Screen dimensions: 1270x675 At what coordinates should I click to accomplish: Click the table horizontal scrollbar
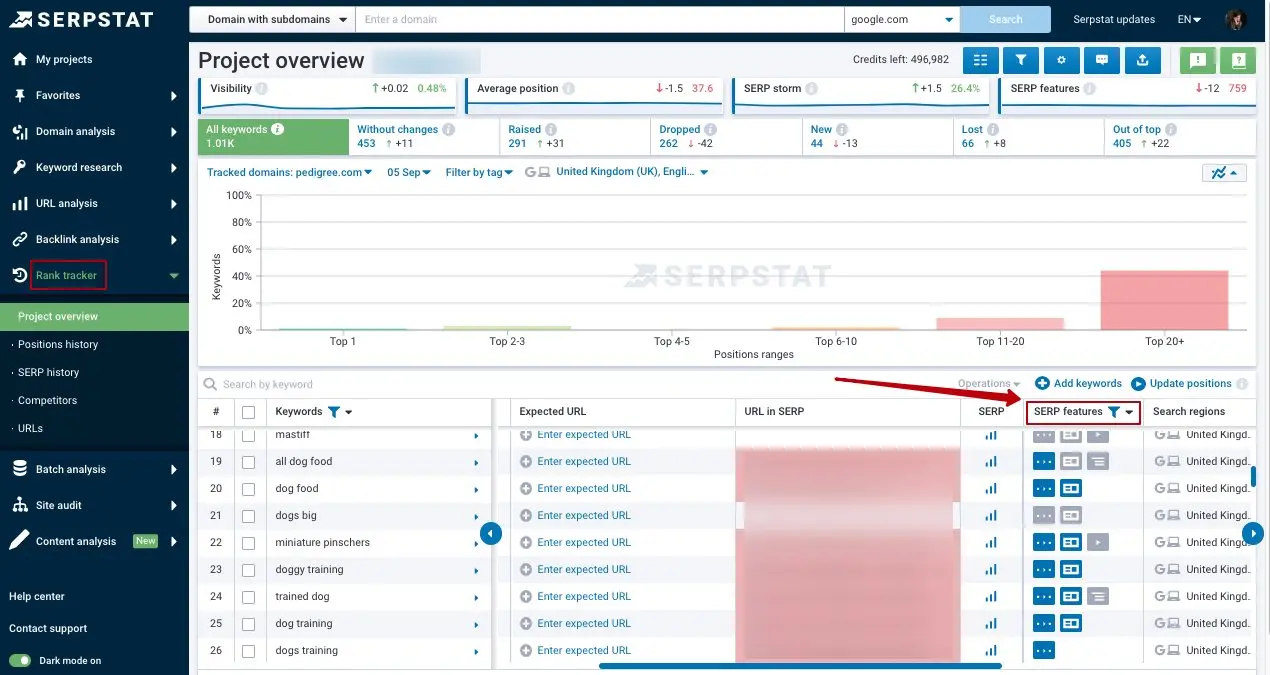800,665
